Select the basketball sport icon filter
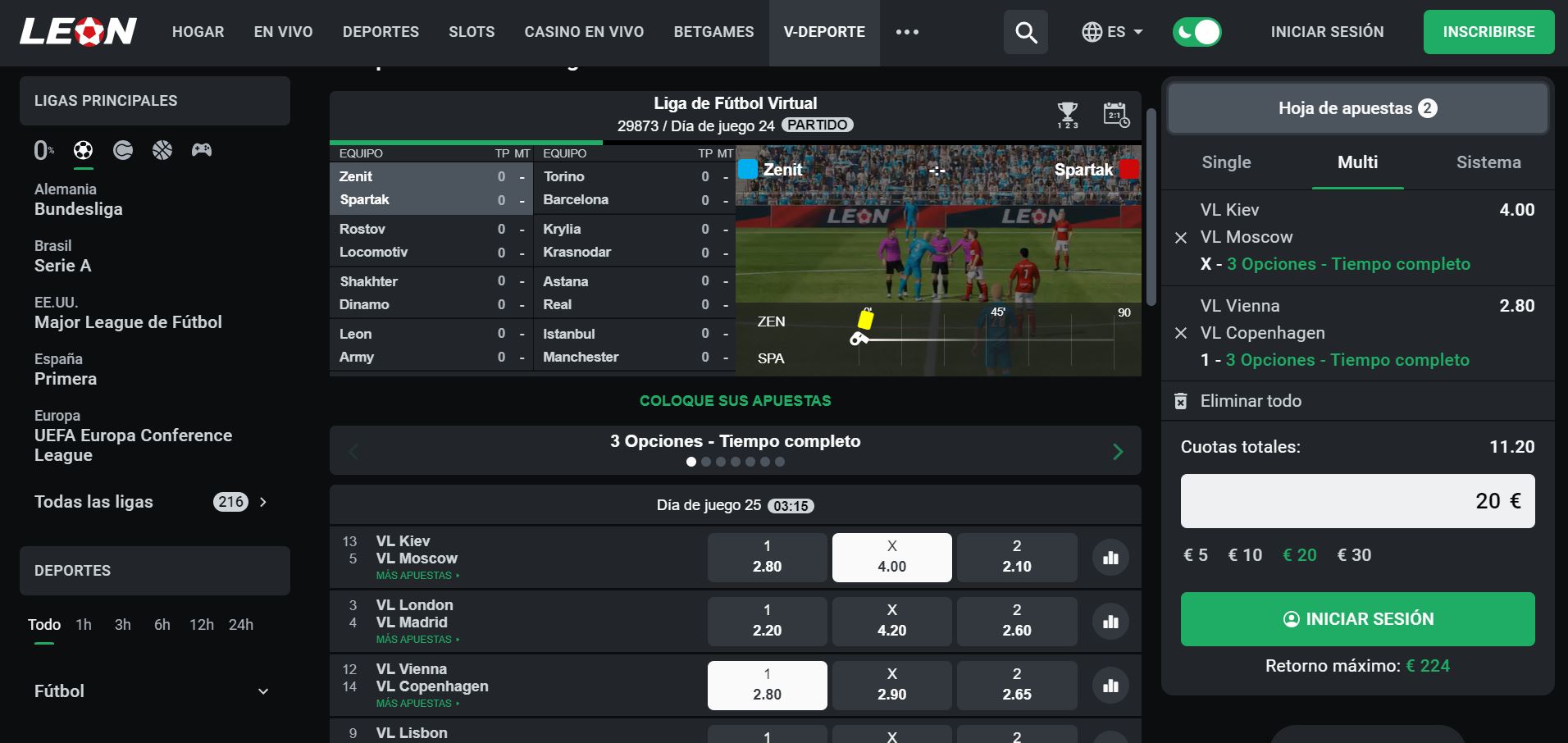Screen dimensions: 1568x743 162,150
